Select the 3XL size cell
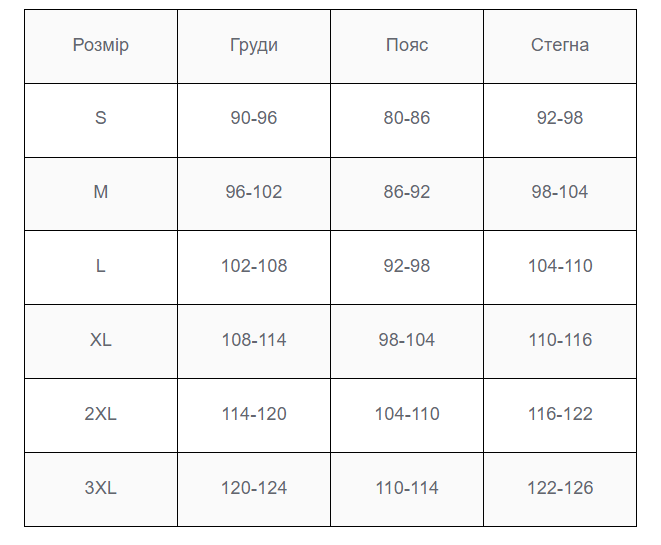This screenshot has height=545, width=661. (101, 489)
